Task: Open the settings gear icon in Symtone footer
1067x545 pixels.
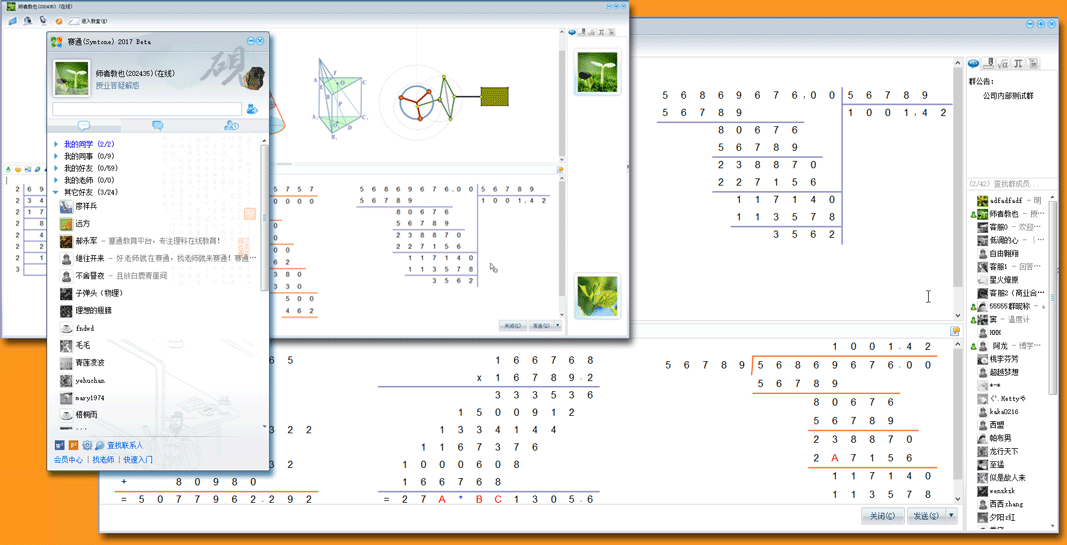Action: point(87,445)
